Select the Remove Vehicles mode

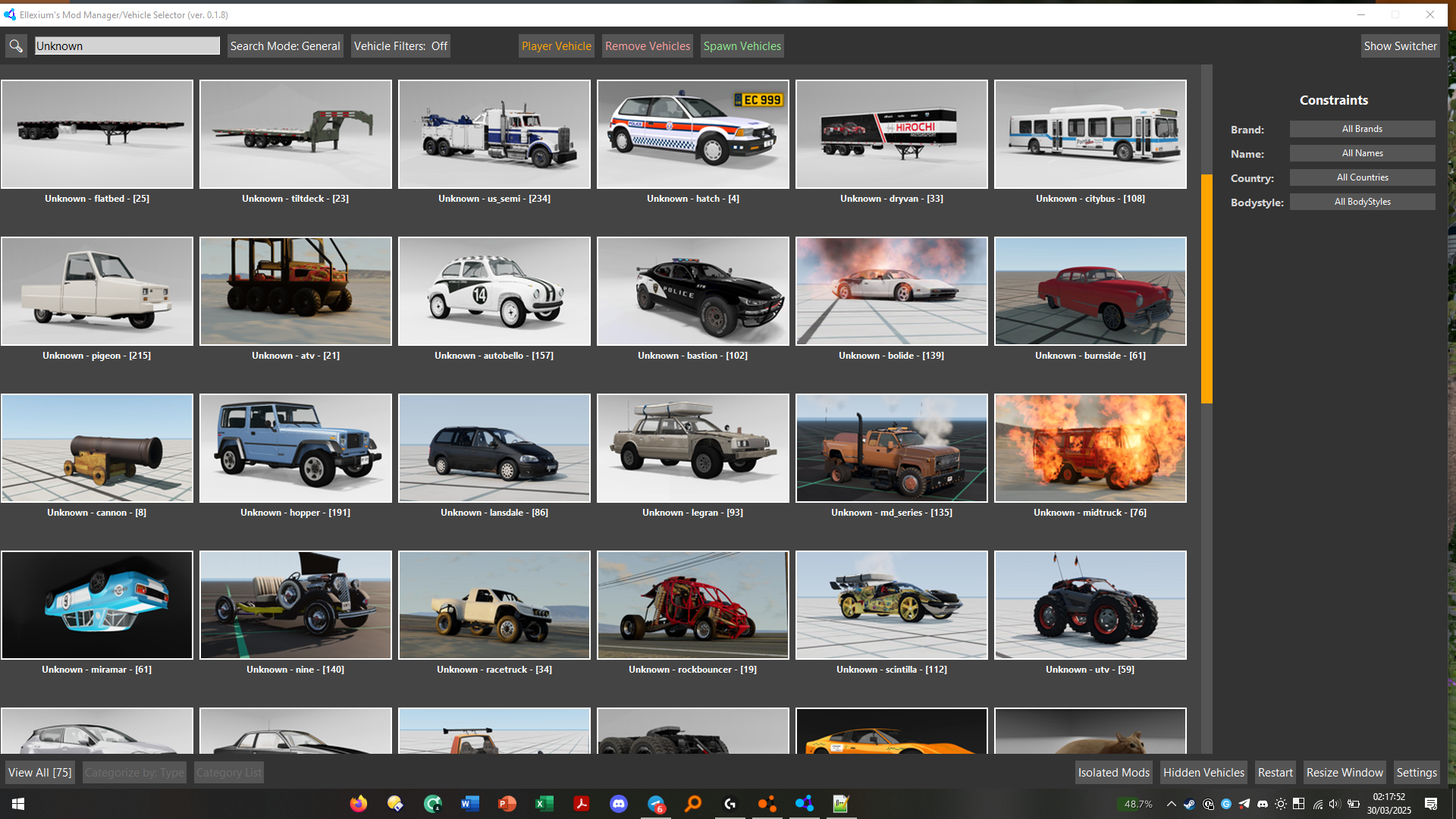648,46
